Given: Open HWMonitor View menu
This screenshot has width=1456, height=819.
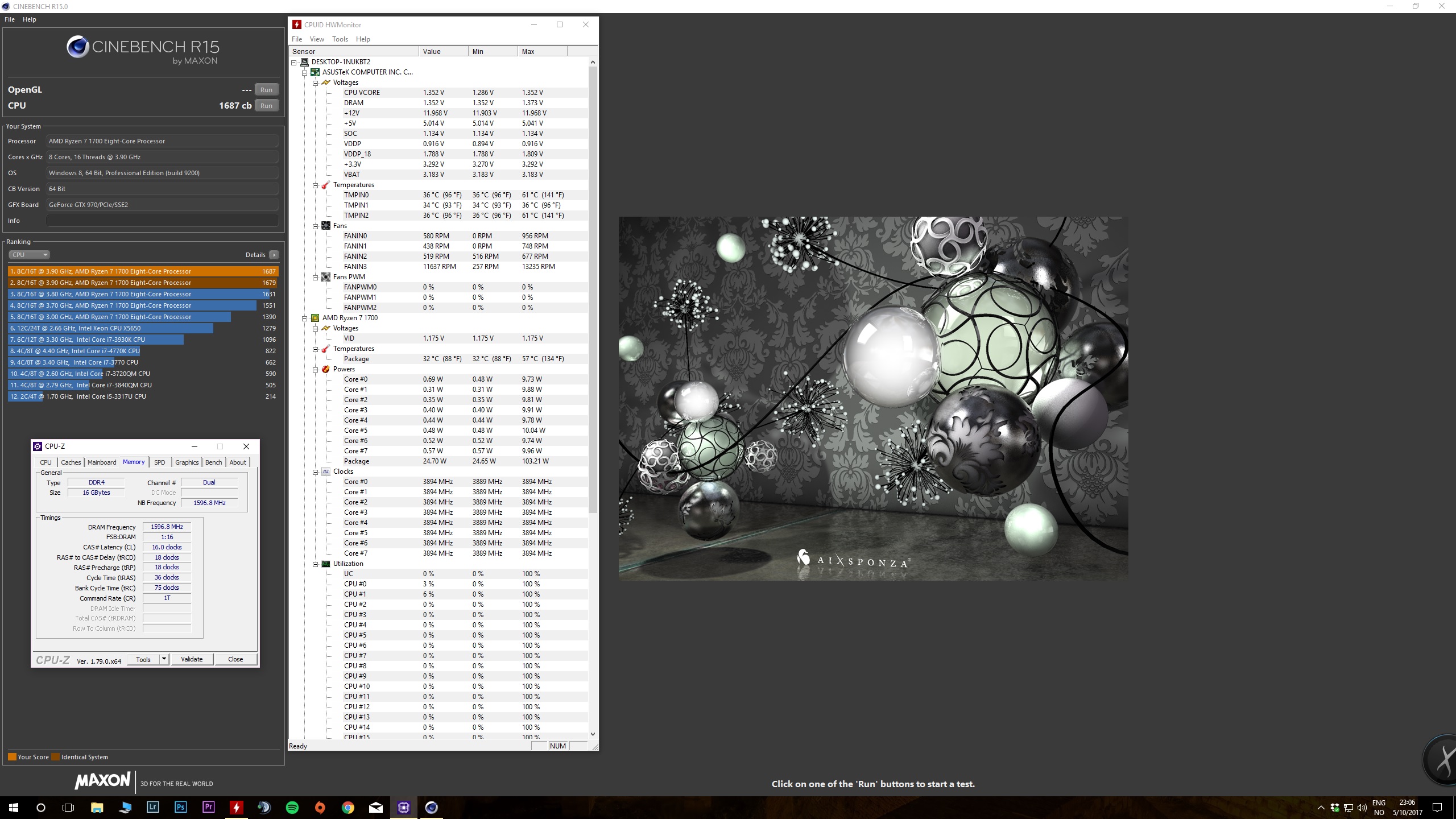Looking at the screenshot, I should point(317,39).
